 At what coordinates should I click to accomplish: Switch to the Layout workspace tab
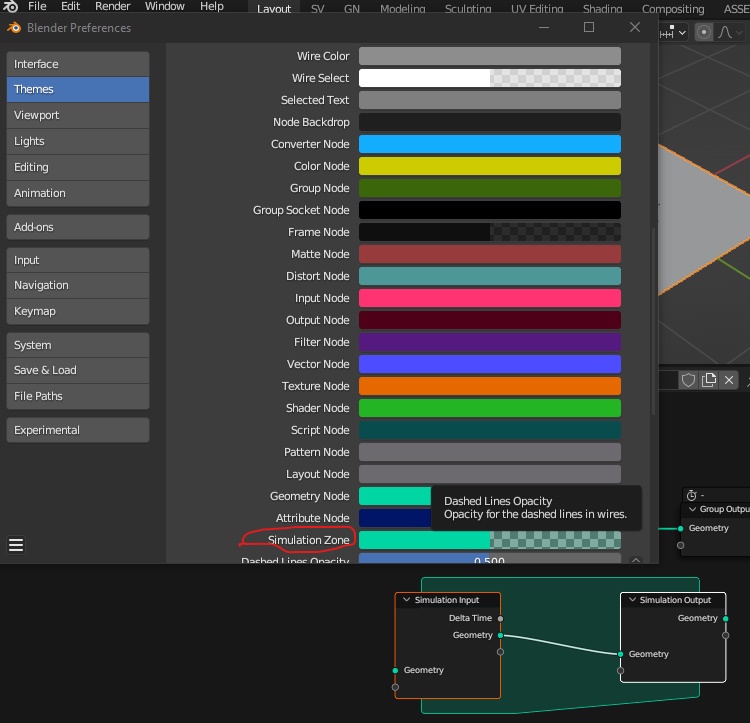click(274, 9)
